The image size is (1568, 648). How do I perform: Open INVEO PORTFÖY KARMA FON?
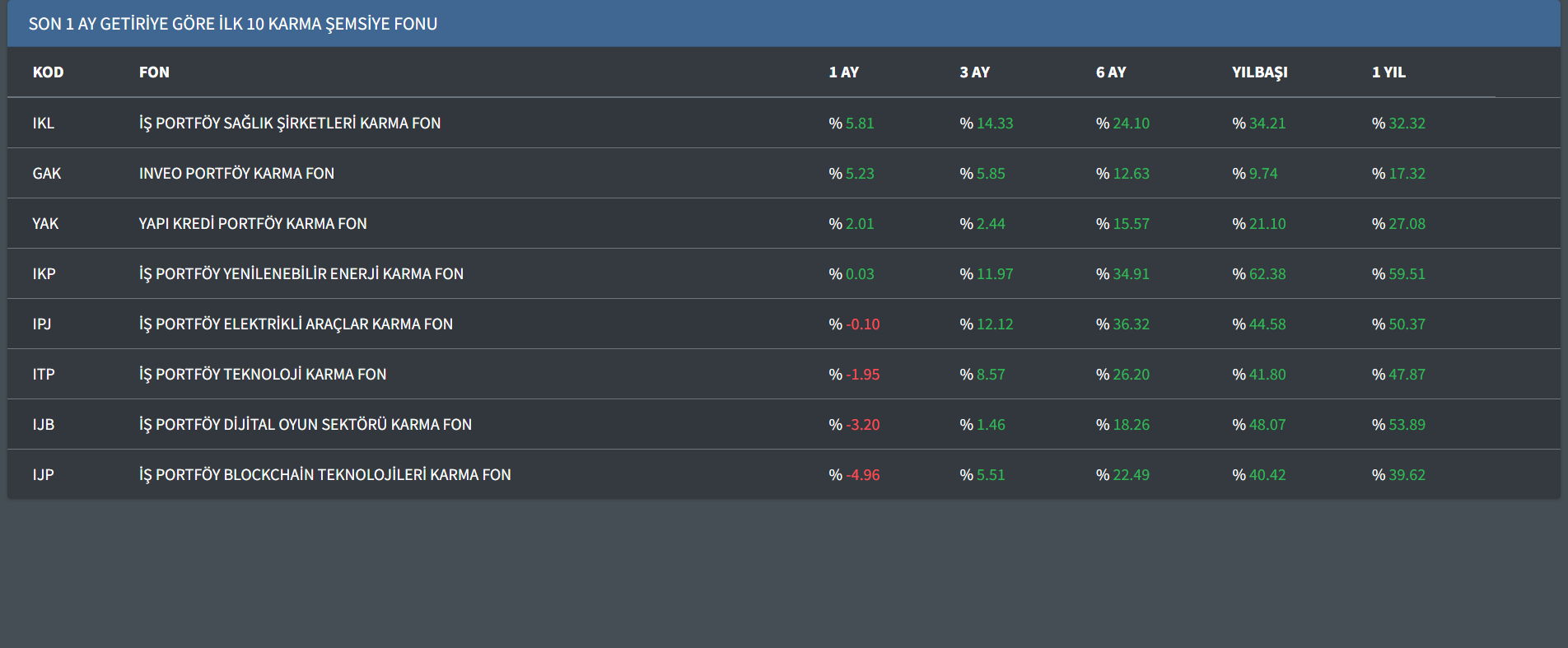(x=236, y=174)
